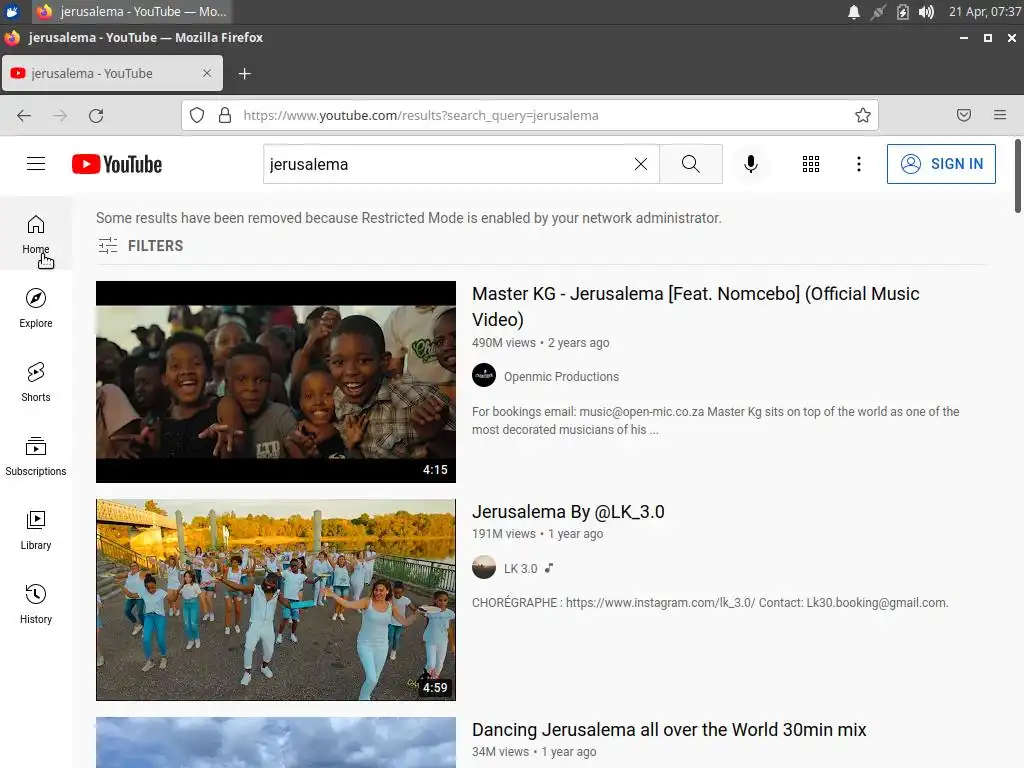Open the YouTube apps grid
1024x768 pixels.
click(x=810, y=164)
